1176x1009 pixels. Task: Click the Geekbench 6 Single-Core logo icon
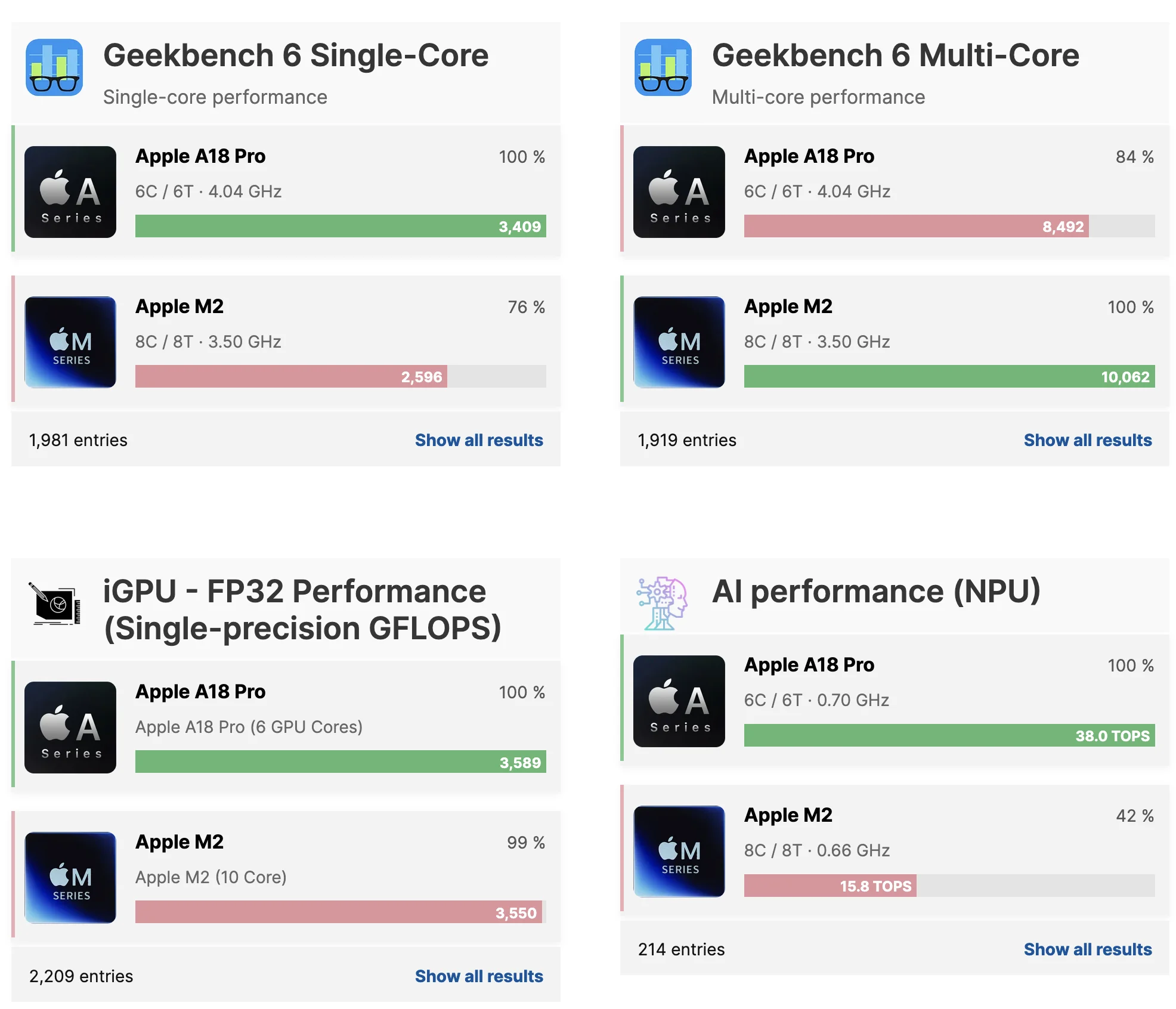point(54,67)
